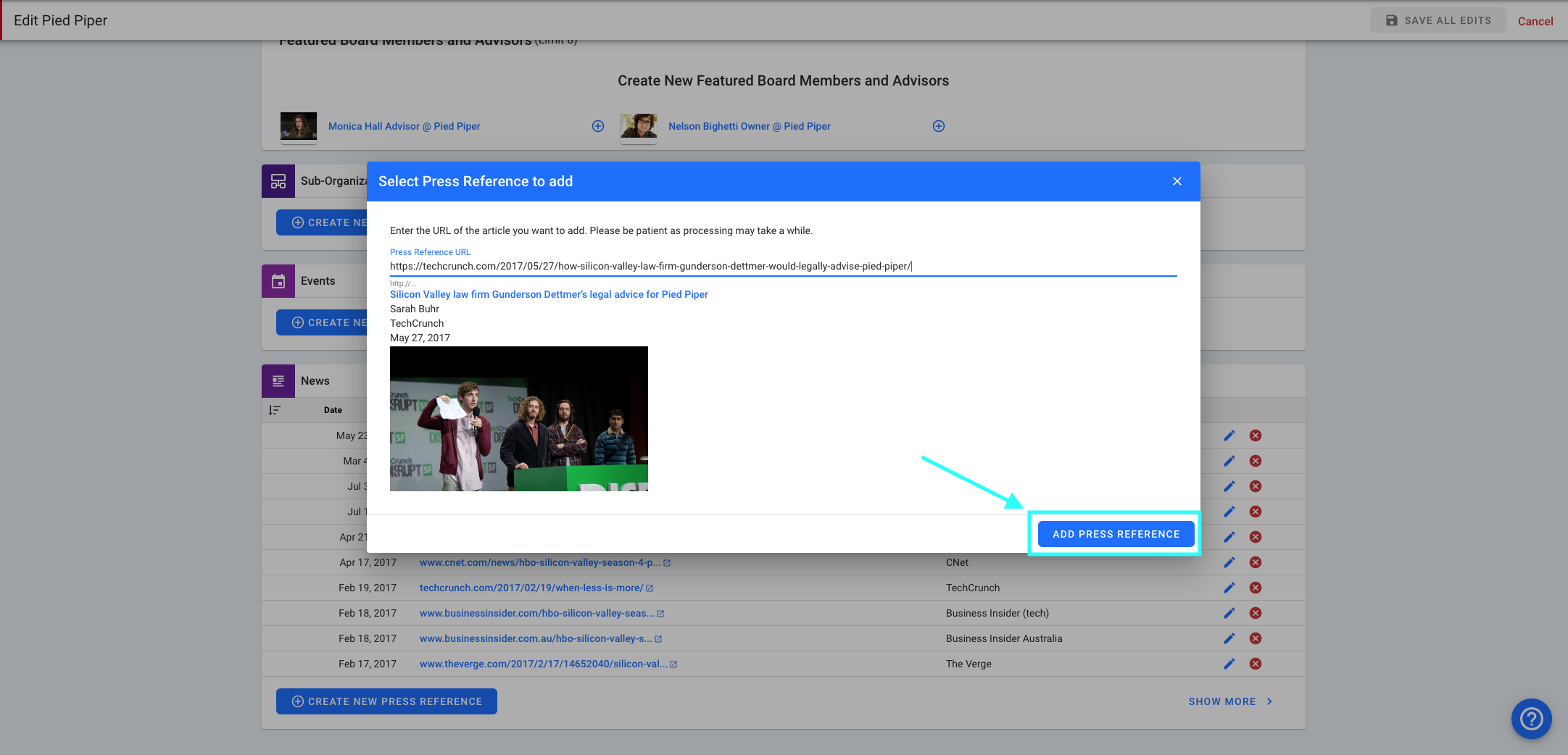The width and height of the screenshot is (1568, 755).
Task: Expand the news list with Show More
Action: click(1230, 701)
